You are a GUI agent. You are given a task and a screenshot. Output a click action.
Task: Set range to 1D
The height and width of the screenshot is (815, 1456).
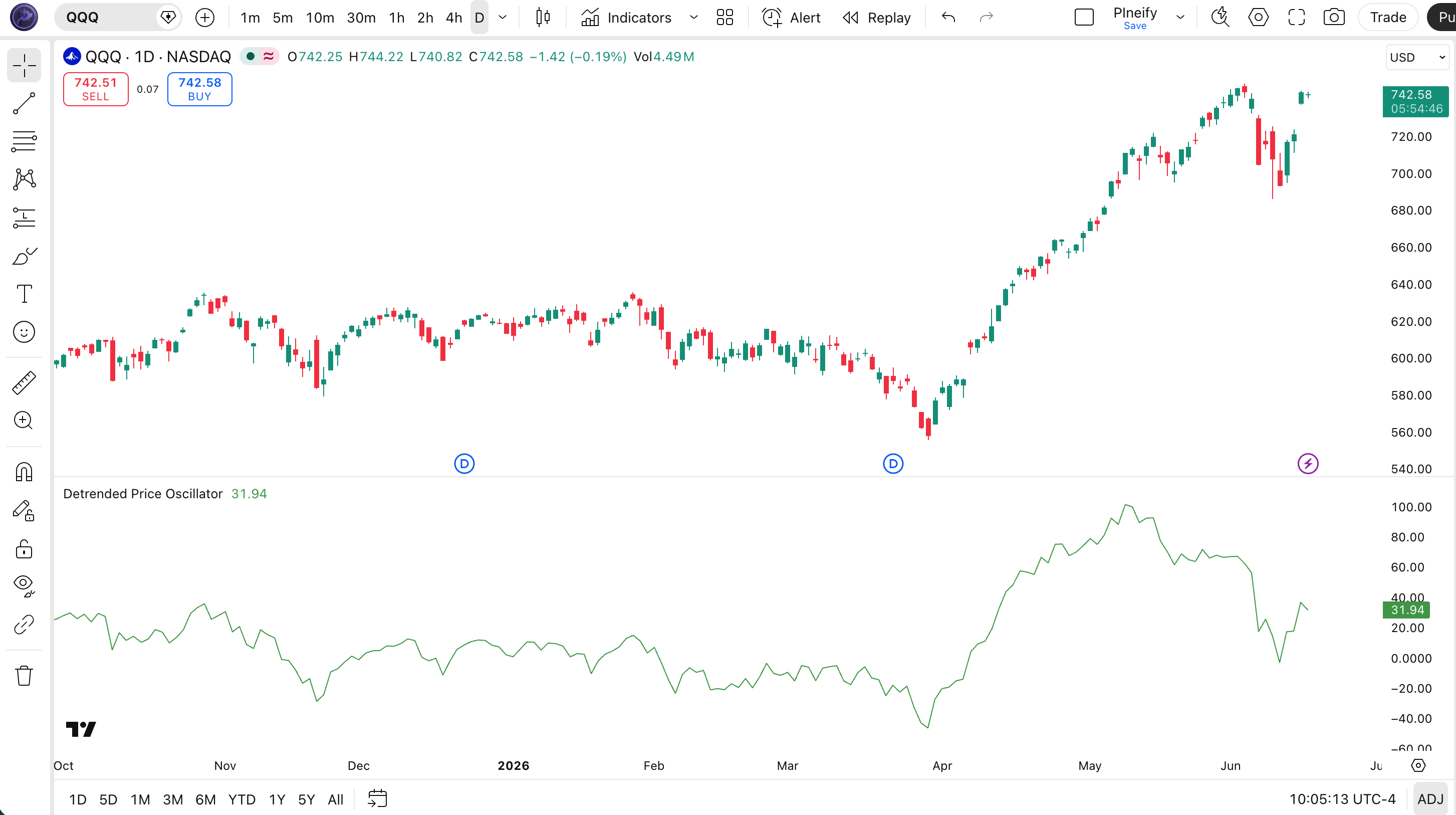(78, 799)
